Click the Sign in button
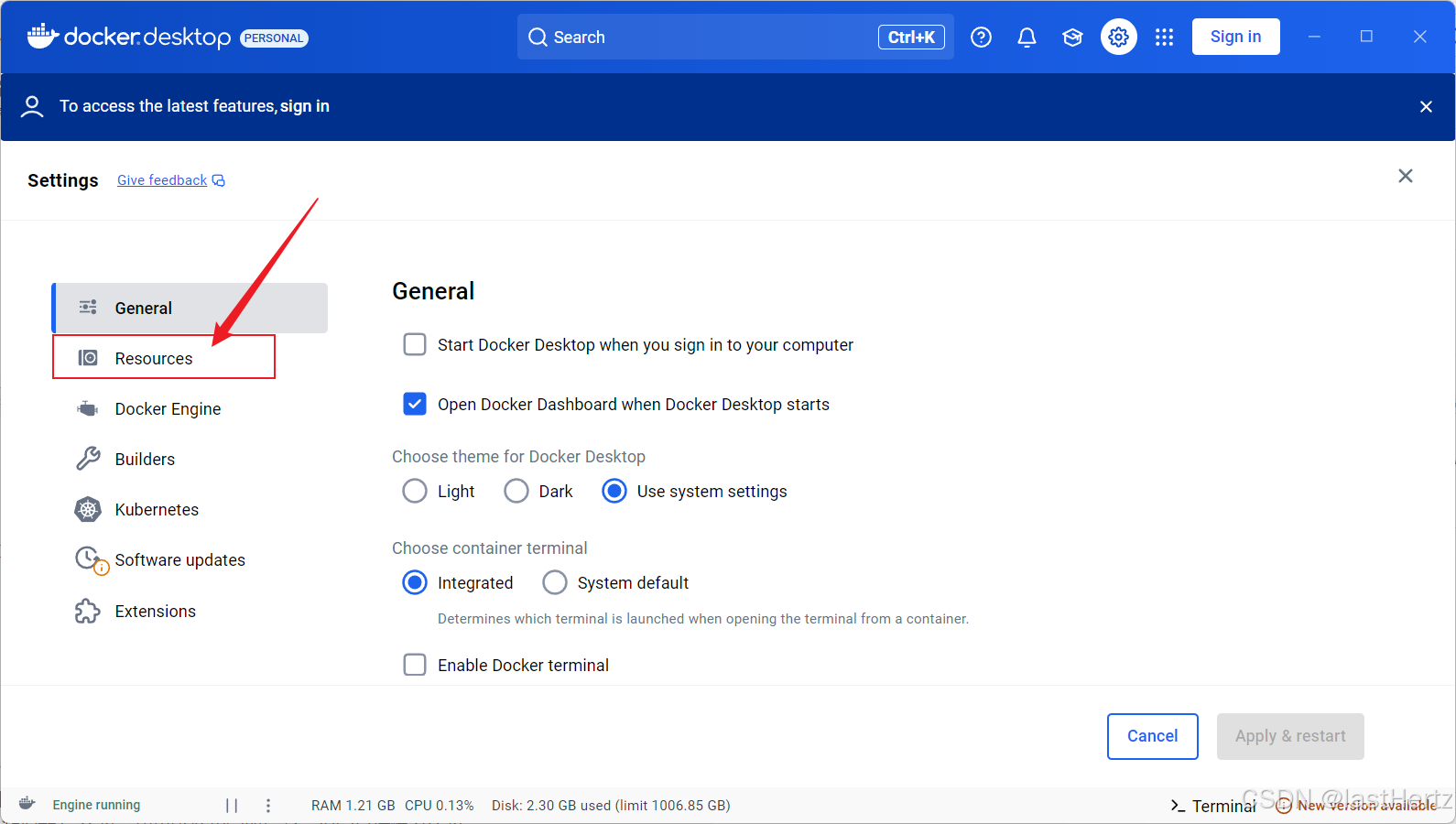The width and height of the screenshot is (1456, 824). pyautogui.click(x=1235, y=37)
